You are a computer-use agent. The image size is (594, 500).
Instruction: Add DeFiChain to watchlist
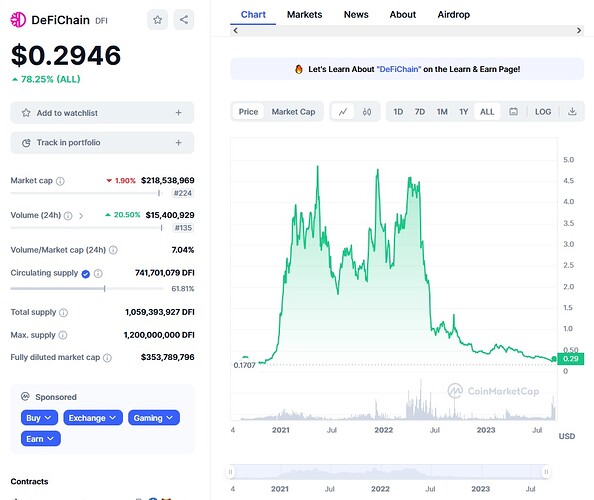click(x=102, y=112)
